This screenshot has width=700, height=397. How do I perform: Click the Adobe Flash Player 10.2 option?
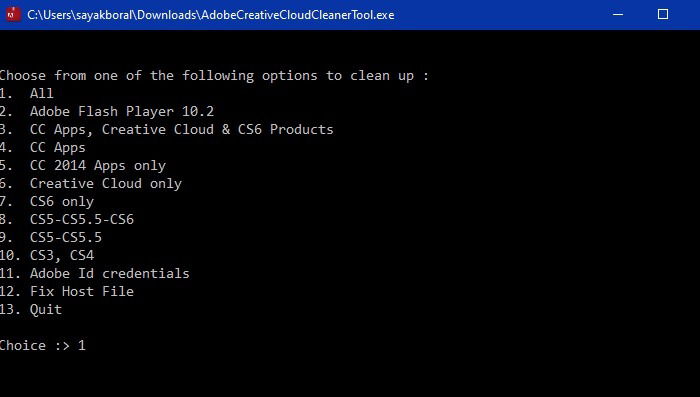107,111
